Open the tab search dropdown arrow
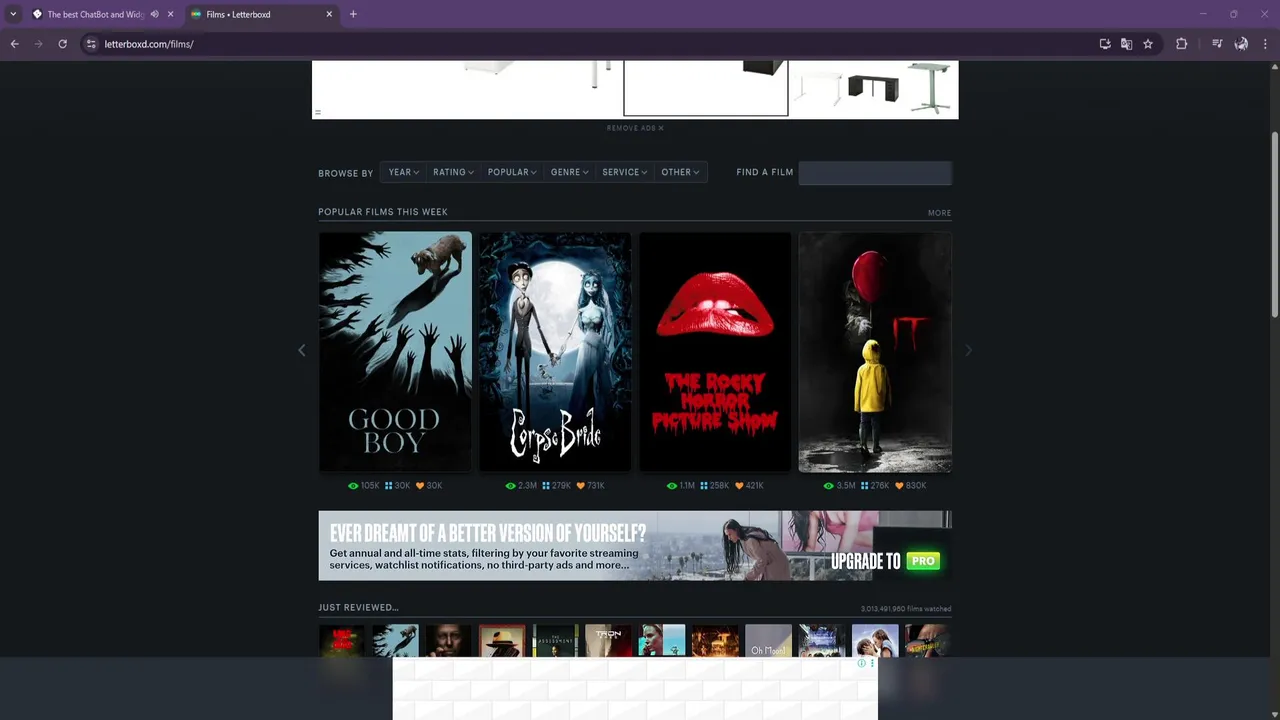Image resolution: width=1280 pixels, height=720 pixels. point(13,14)
